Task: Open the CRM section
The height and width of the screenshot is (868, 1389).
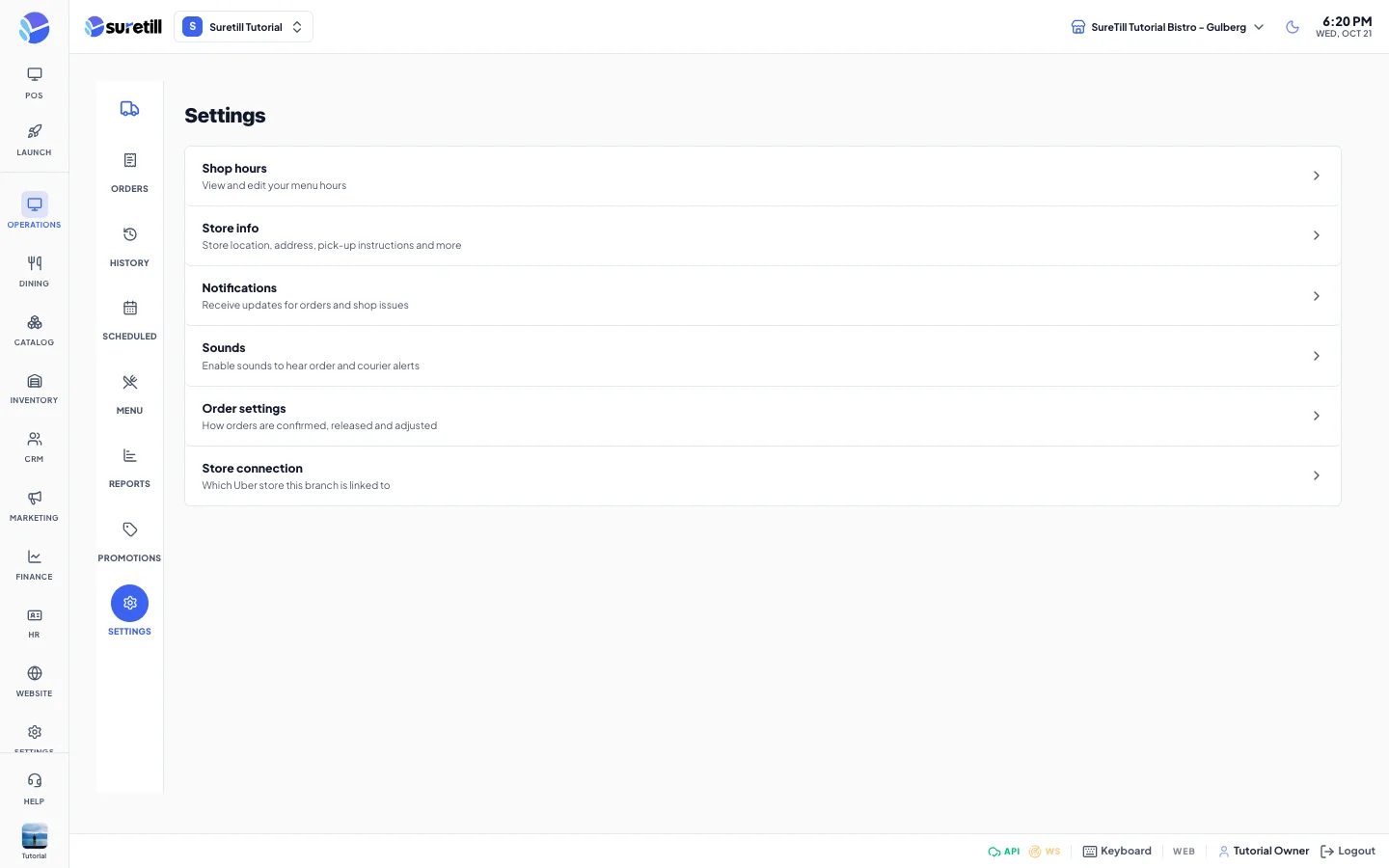Action: click(x=34, y=447)
